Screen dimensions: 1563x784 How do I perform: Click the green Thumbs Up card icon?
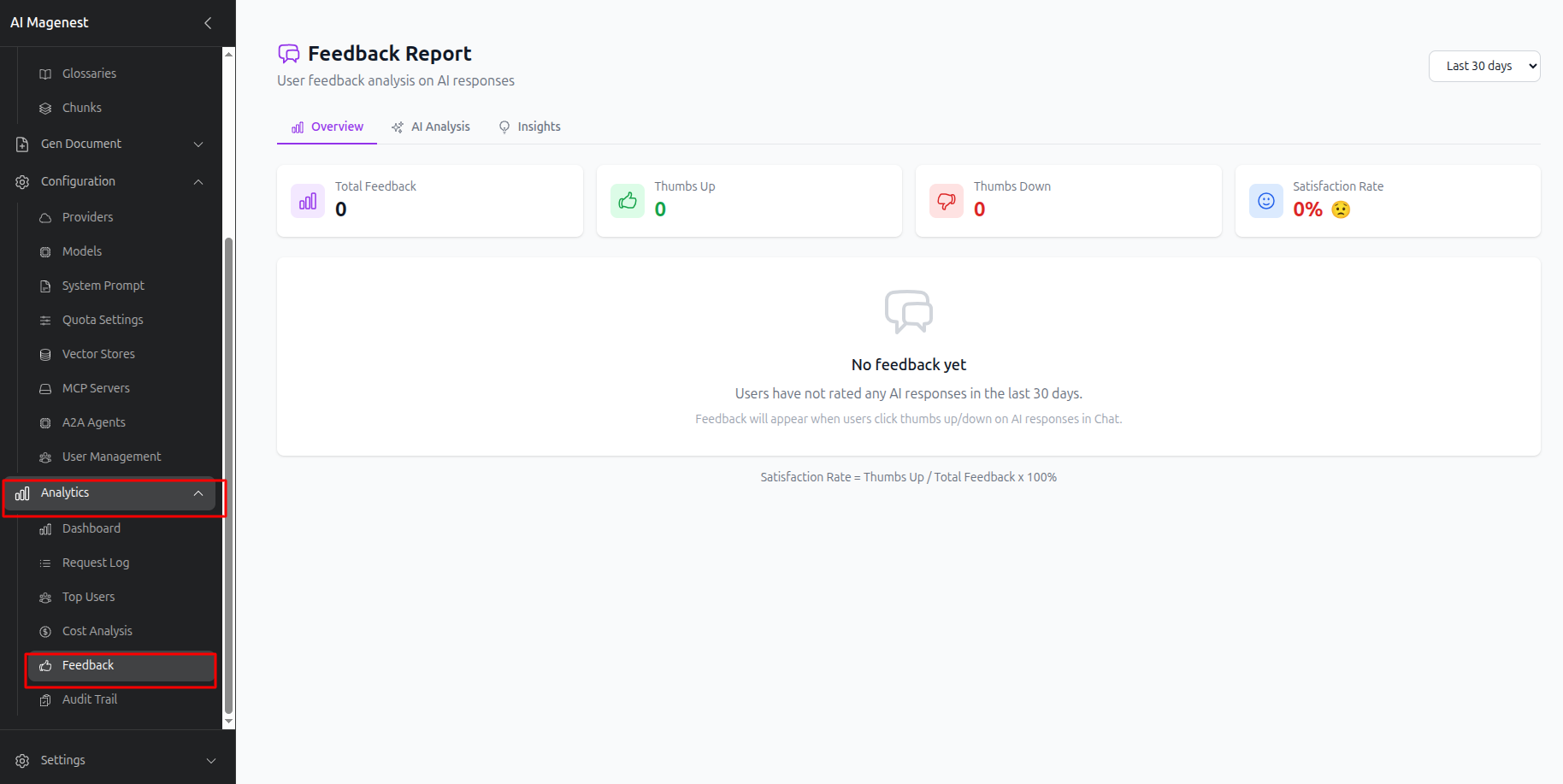click(628, 201)
